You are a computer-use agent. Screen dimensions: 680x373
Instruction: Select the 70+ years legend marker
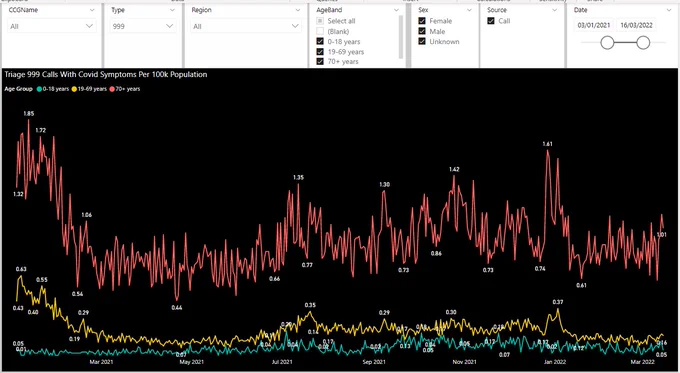coord(112,89)
